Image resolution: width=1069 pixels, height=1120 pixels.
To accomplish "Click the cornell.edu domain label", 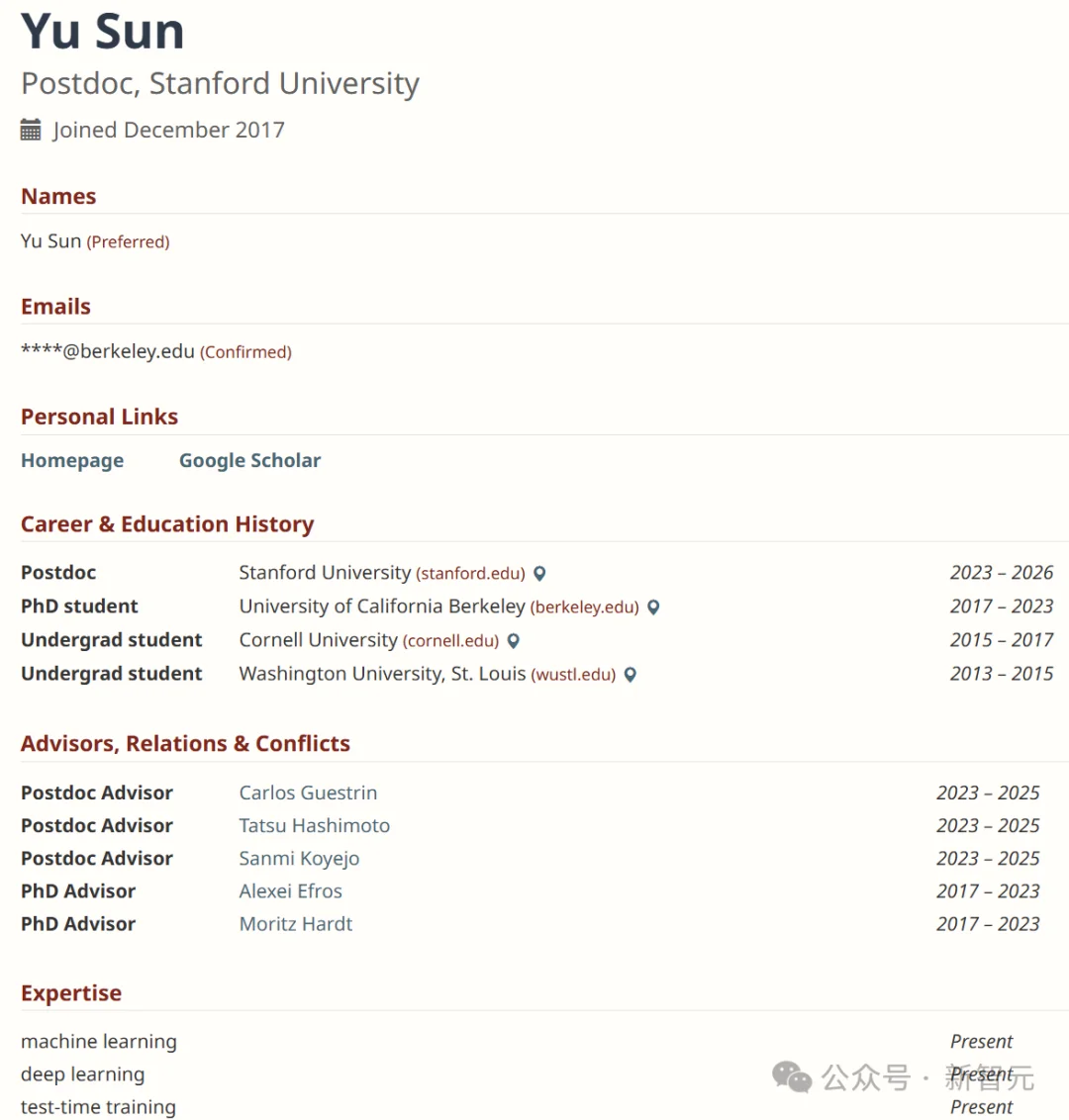I will pyautogui.click(x=450, y=641).
